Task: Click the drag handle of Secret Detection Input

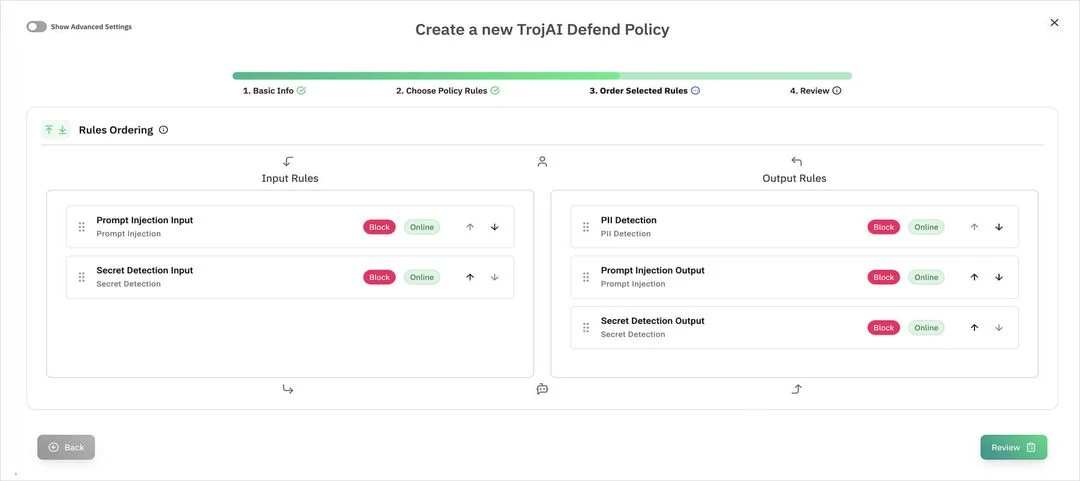Action: tap(82, 277)
